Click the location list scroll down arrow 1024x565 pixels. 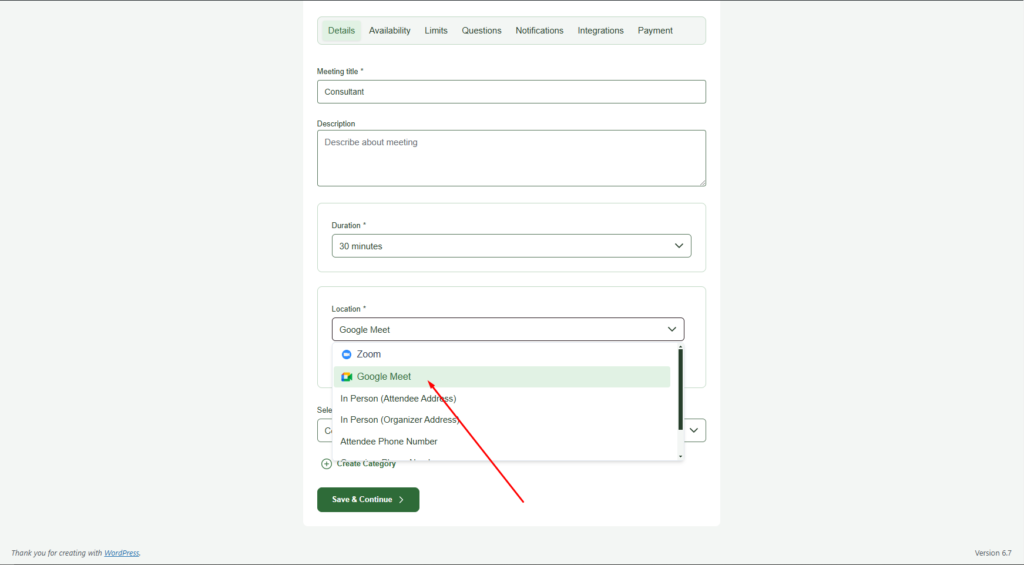pyautogui.click(x=680, y=457)
